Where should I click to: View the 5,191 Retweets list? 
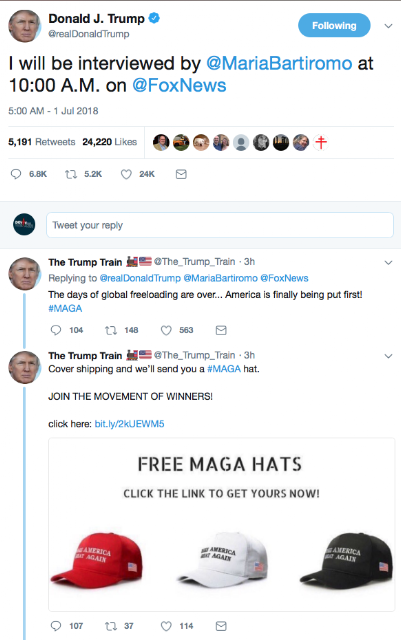click(42, 142)
